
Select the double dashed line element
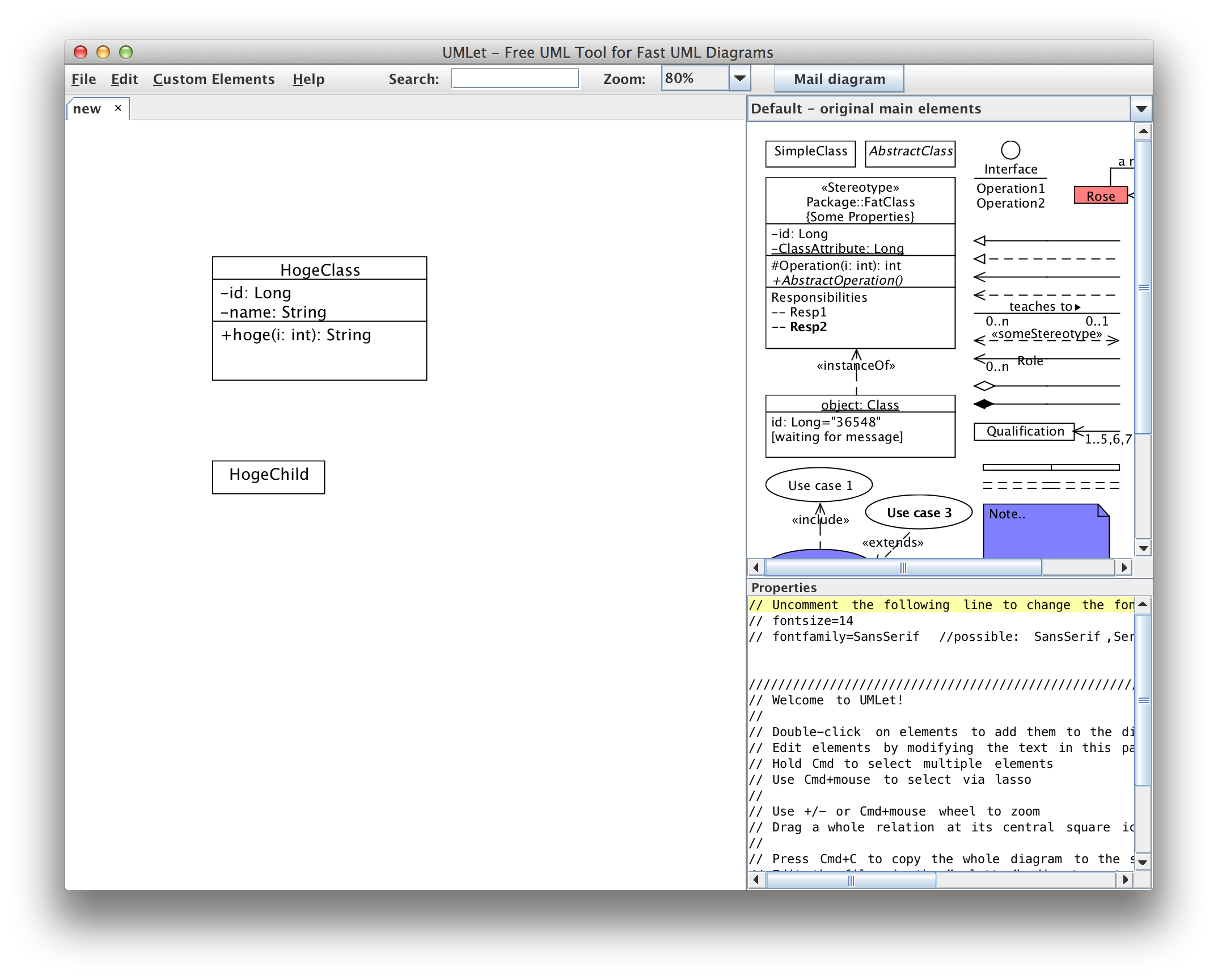pyautogui.click(x=1051, y=485)
